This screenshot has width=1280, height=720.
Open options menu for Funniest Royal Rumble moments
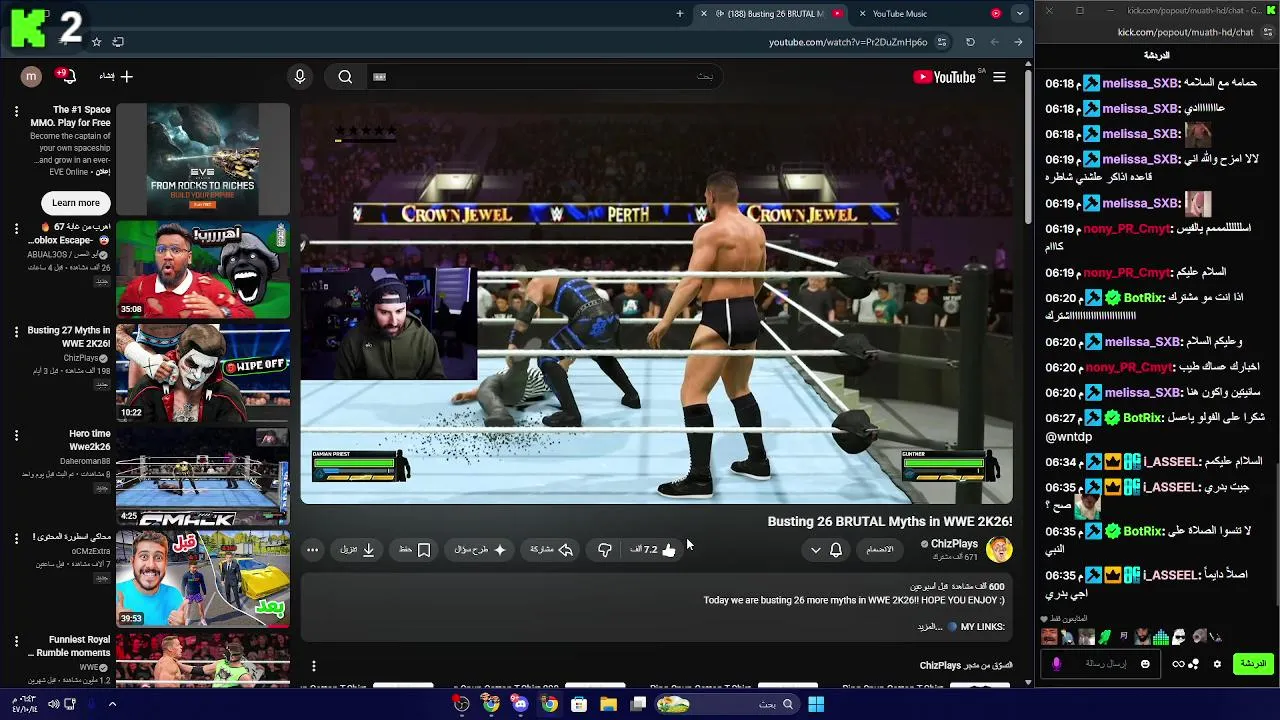(16, 641)
